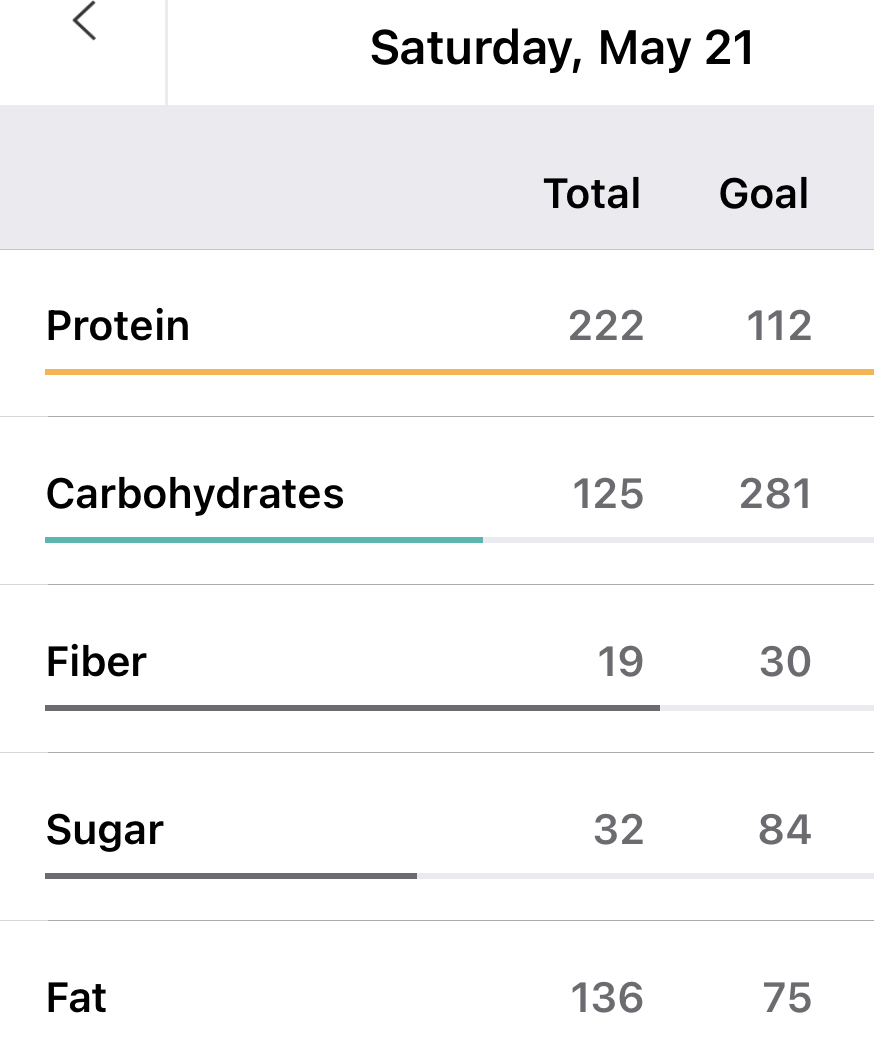Select the Goal column header

click(x=764, y=193)
